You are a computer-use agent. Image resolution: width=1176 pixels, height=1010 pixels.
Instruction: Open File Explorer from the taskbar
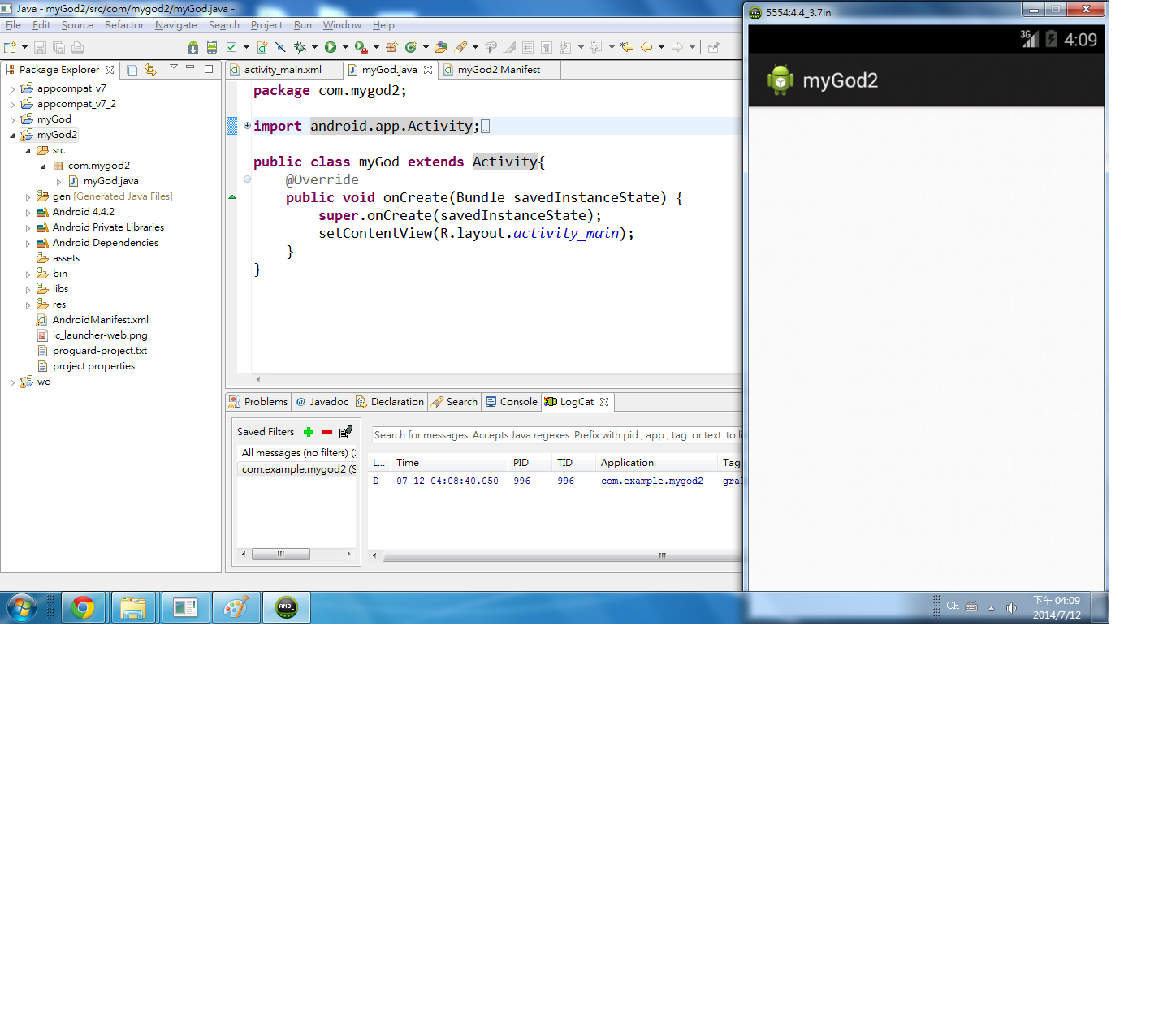click(x=133, y=607)
